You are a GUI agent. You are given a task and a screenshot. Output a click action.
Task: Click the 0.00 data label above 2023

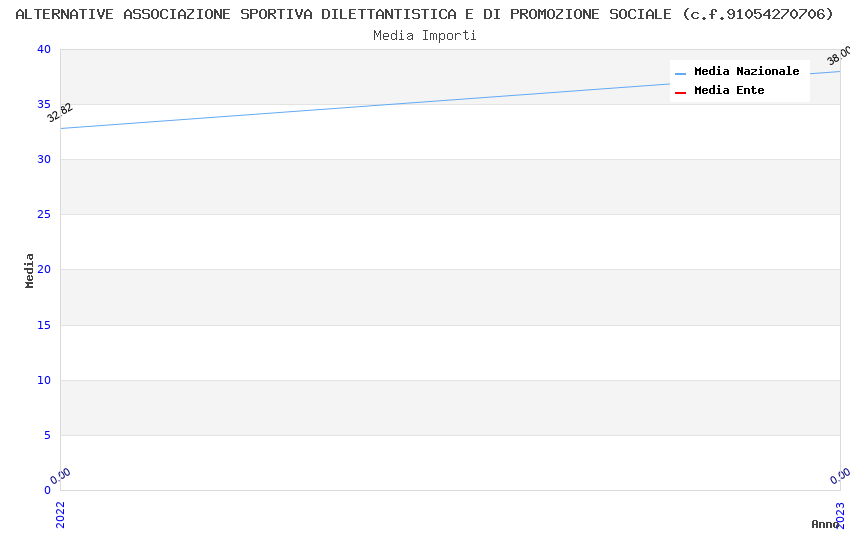tap(840, 476)
